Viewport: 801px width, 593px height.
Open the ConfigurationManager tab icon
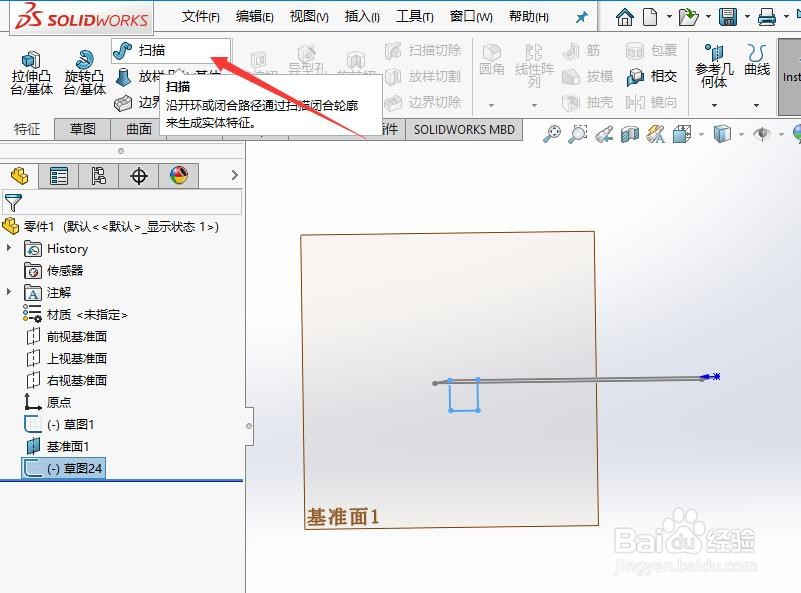point(99,176)
